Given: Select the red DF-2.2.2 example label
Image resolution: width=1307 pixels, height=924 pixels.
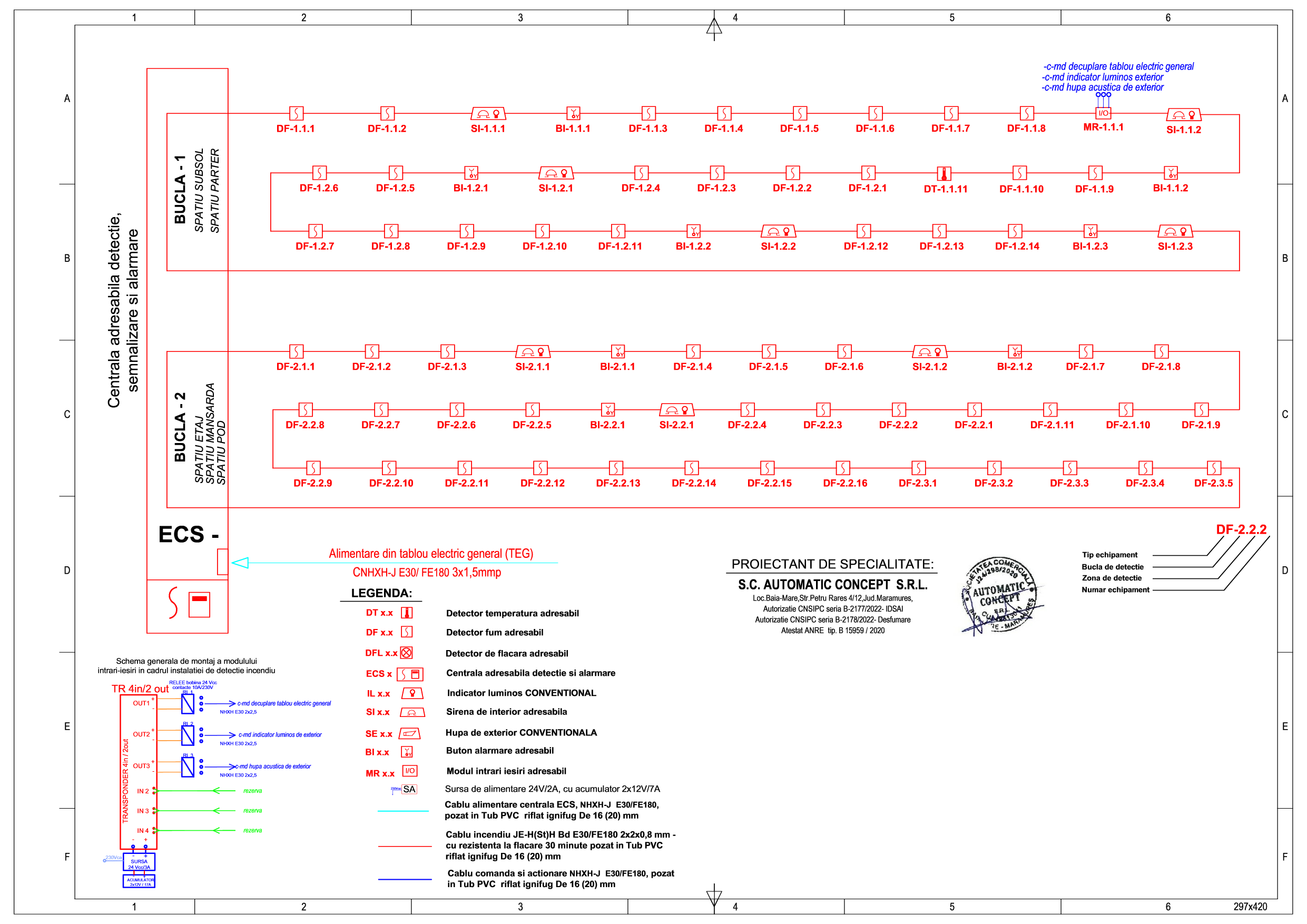Looking at the screenshot, I should [1241, 529].
